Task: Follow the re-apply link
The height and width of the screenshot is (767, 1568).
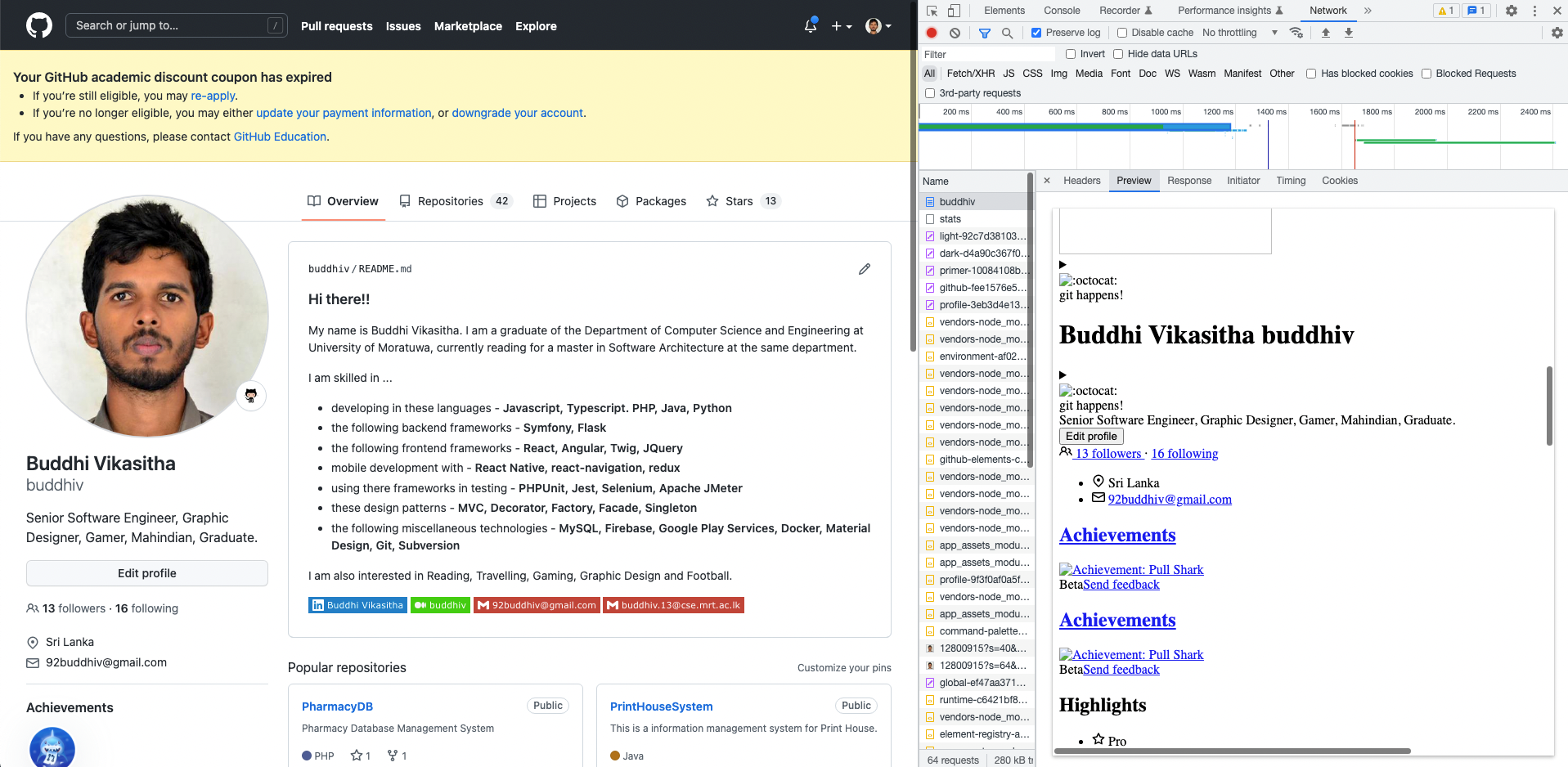Action: tap(213, 96)
